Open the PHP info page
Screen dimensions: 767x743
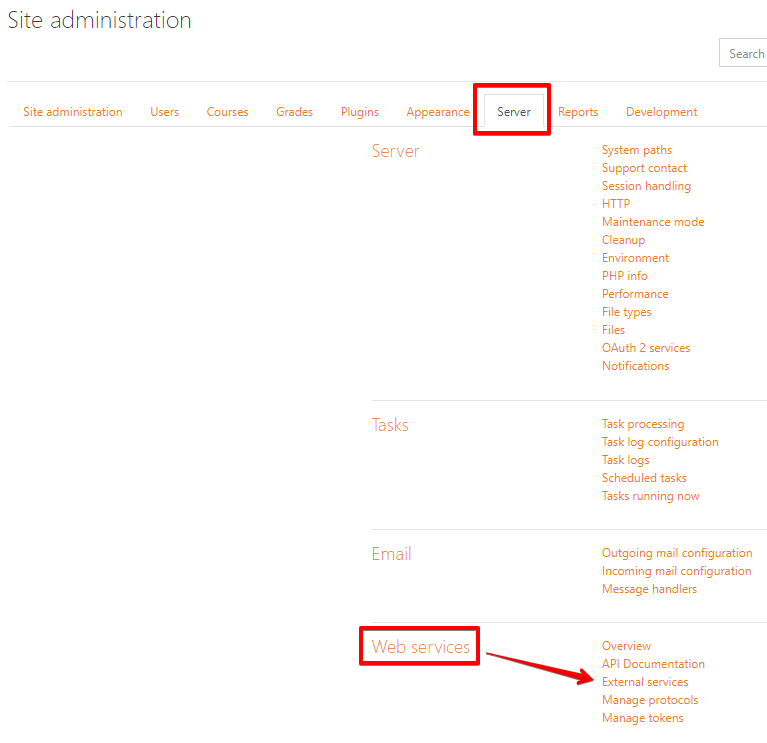click(x=624, y=276)
